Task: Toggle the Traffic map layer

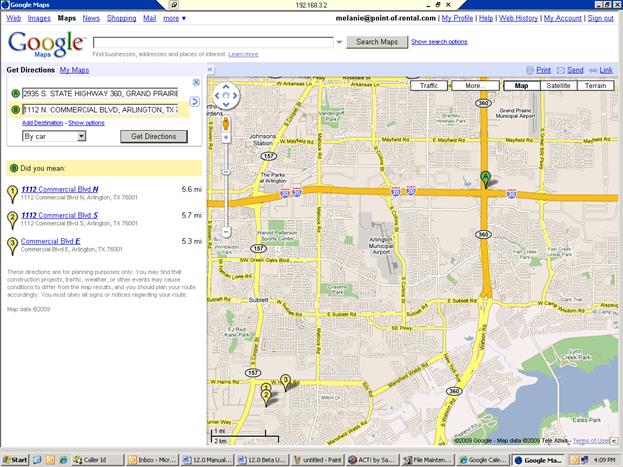Action: (x=429, y=85)
